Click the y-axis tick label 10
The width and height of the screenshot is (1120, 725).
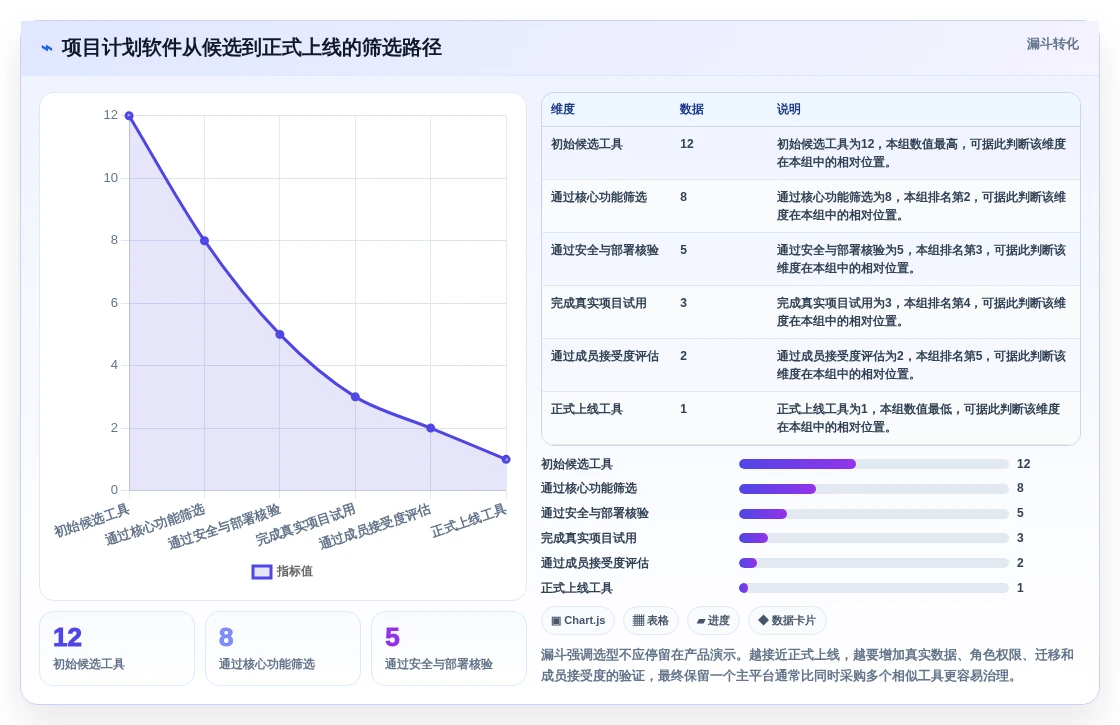[x=111, y=178]
